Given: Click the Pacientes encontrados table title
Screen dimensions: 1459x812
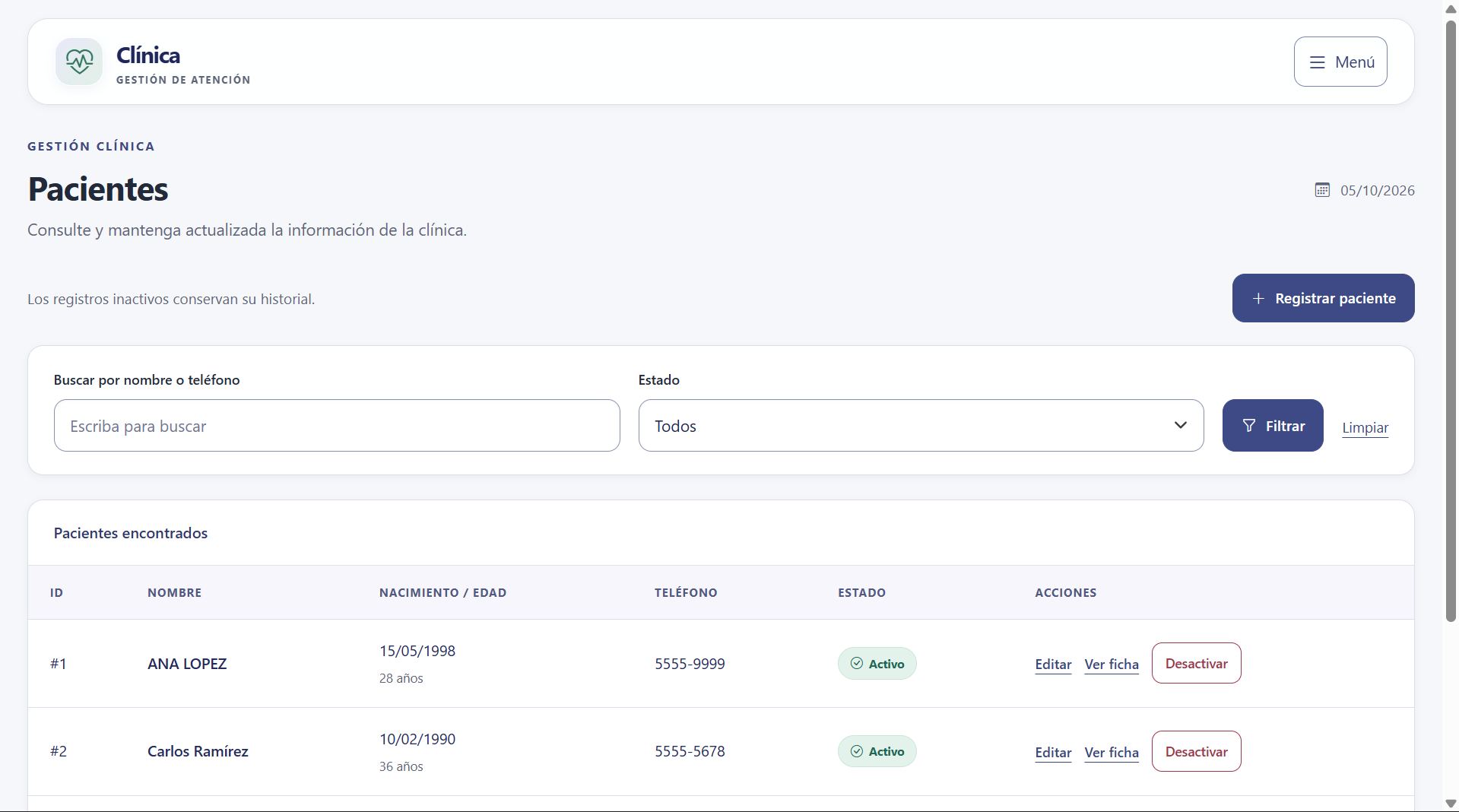Looking at the screenshot, I should click(x=131, y=533).
